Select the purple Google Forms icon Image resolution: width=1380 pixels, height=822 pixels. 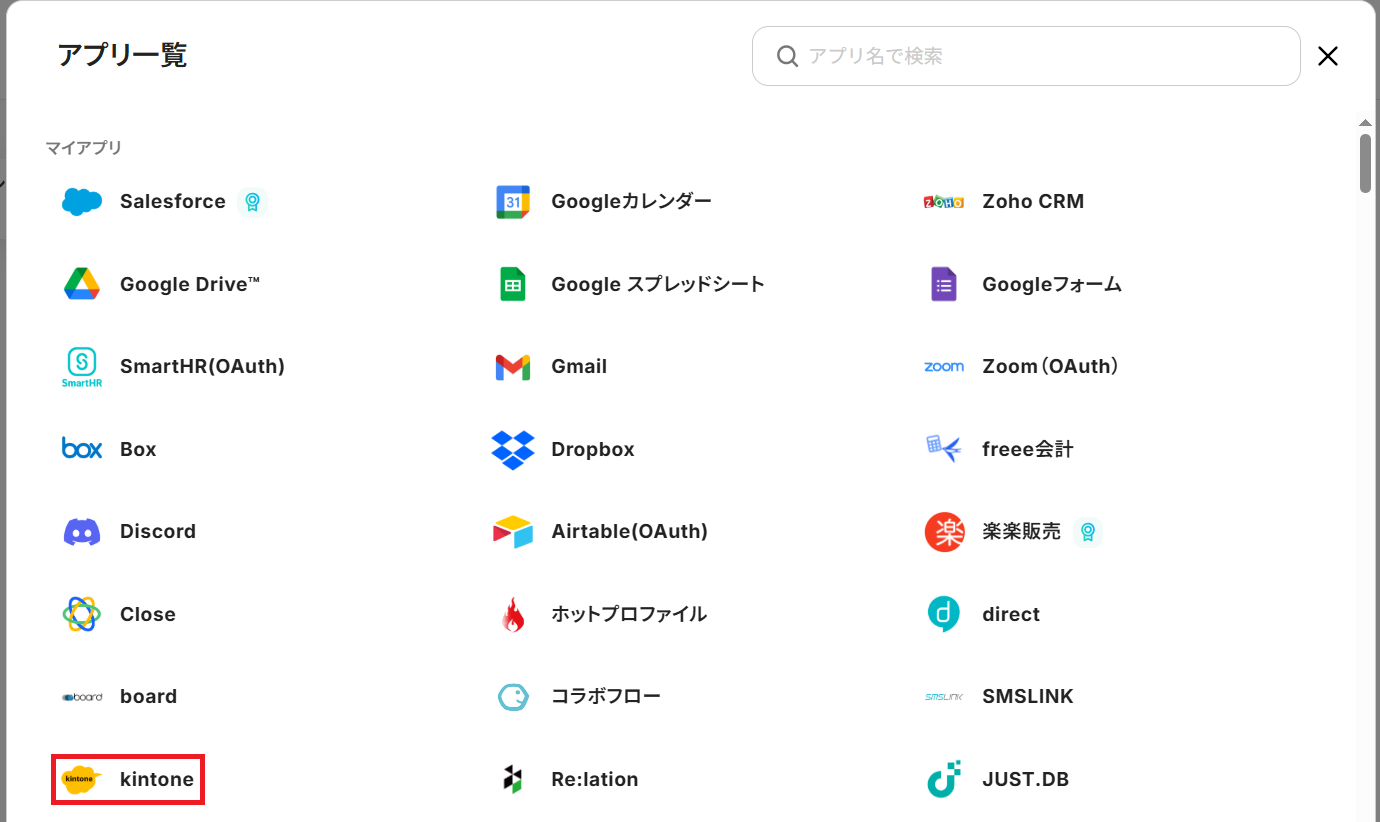[x=944, y=284]
